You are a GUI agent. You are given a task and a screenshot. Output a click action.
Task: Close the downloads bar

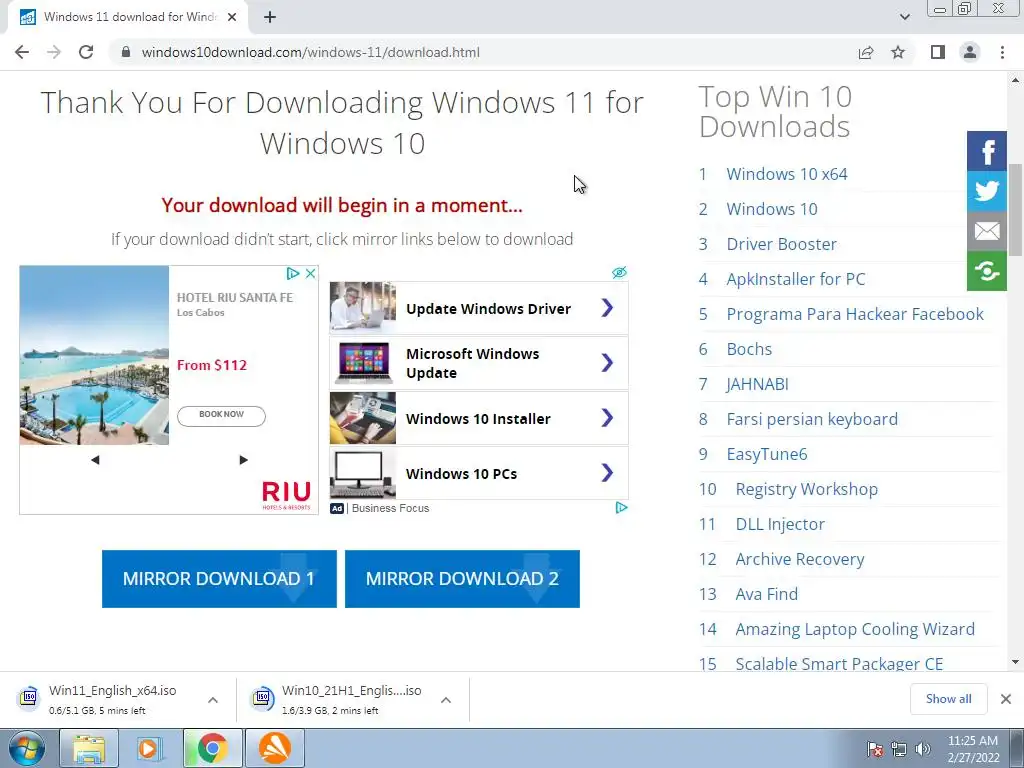point(1006,699)
